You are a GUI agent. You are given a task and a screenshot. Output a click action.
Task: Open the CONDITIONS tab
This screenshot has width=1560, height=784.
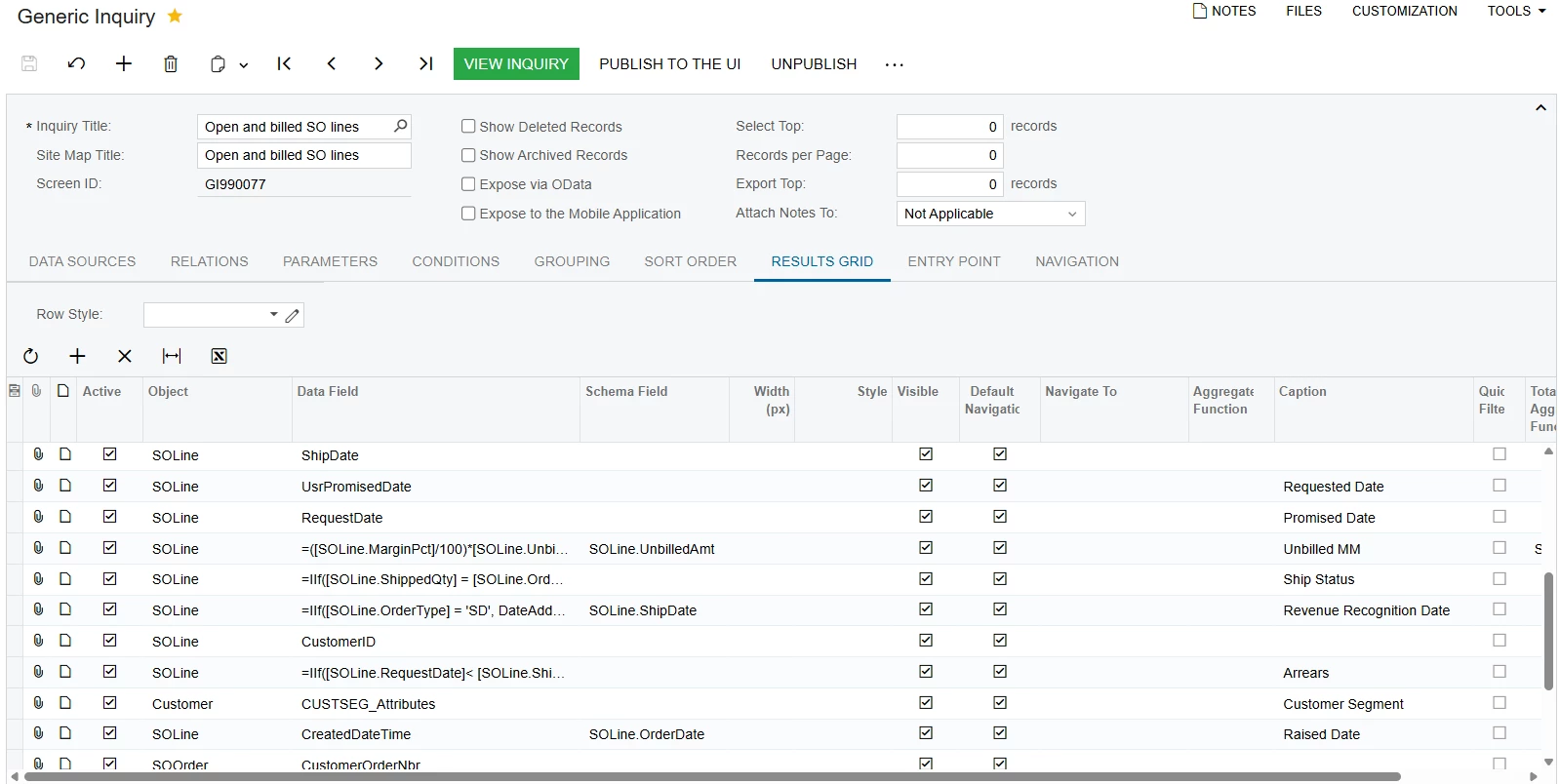(x=456, y=261)
